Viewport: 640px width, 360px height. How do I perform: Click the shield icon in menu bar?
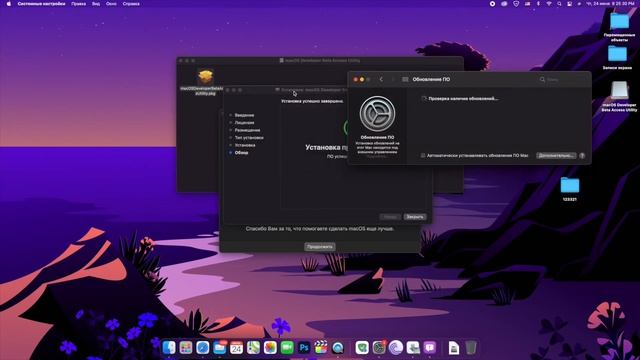[x=516, y=4]
